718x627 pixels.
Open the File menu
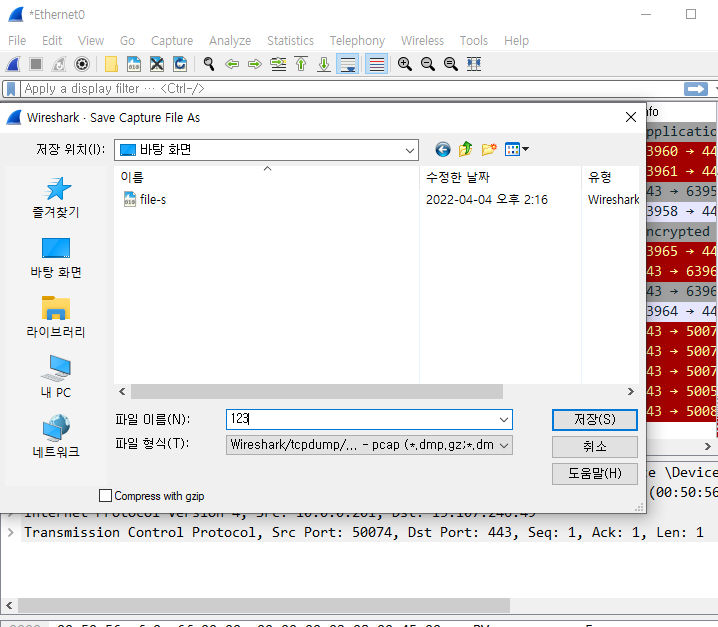[17, 41]
